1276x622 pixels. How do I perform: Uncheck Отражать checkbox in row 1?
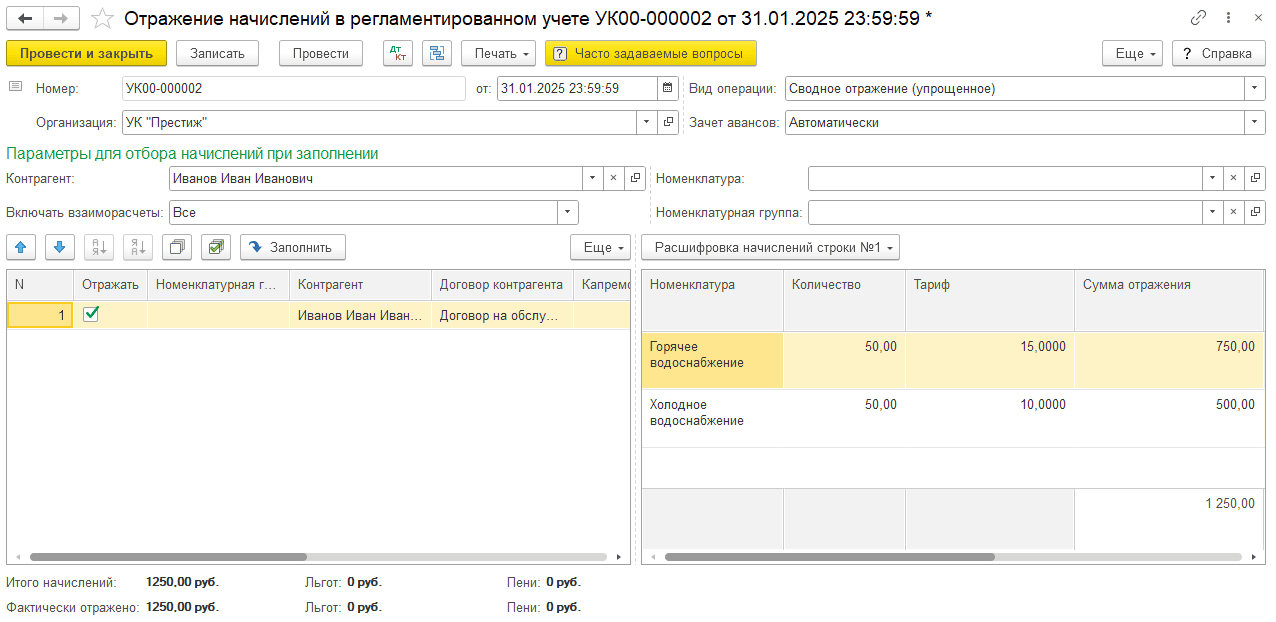[x=91, y=314]
